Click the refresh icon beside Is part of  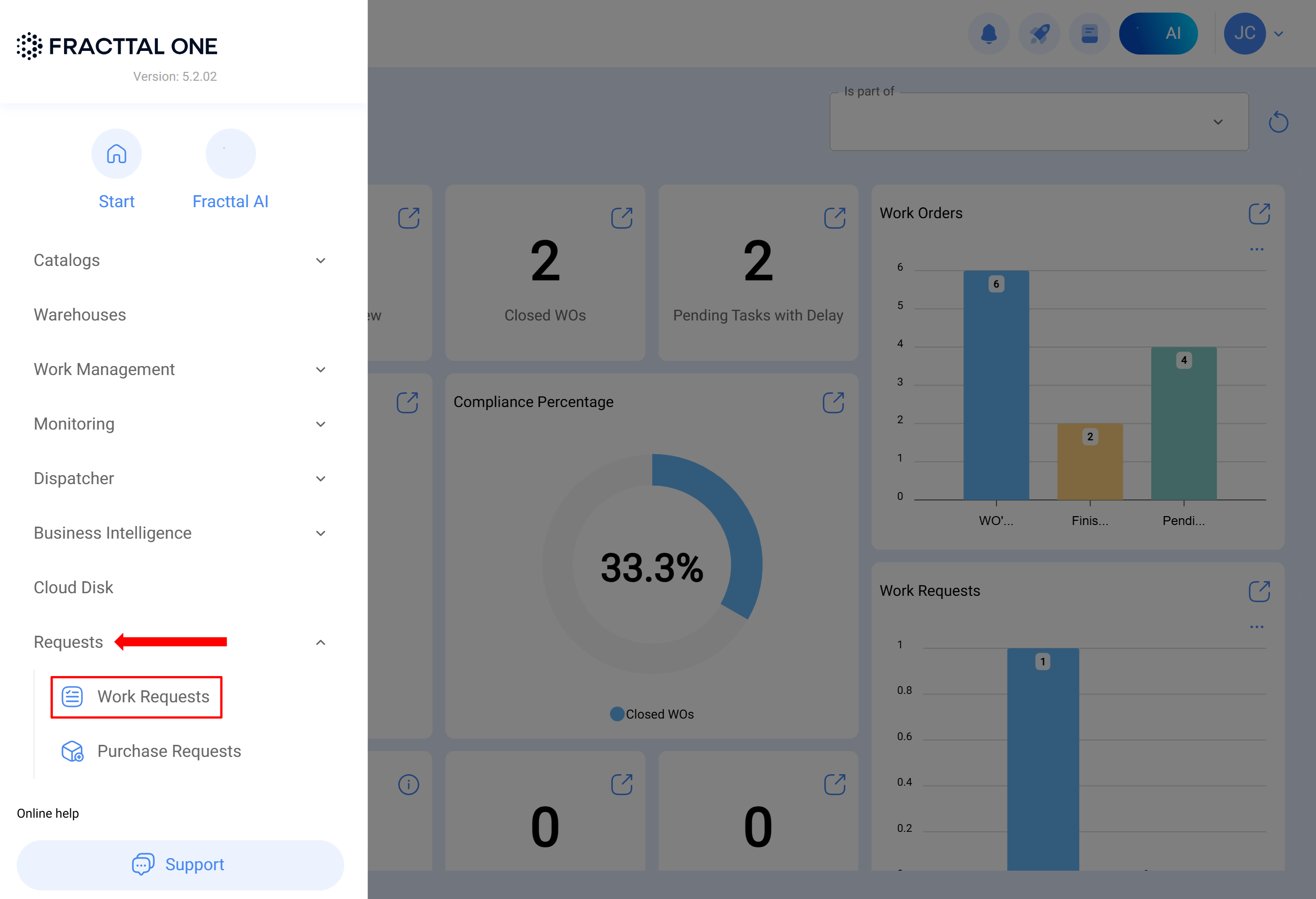click(x=1278, y=122)
